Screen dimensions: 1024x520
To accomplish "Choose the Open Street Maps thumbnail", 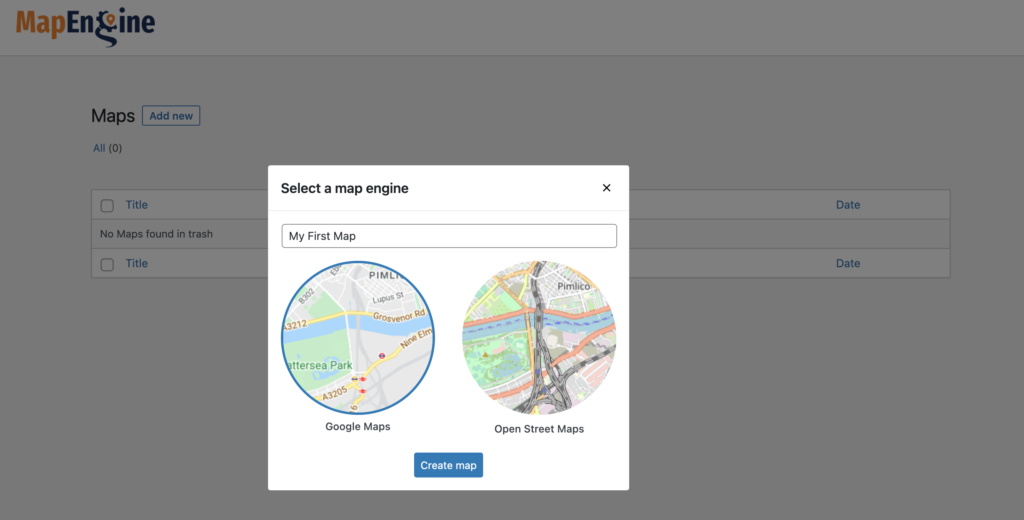I will coord(539,338).
